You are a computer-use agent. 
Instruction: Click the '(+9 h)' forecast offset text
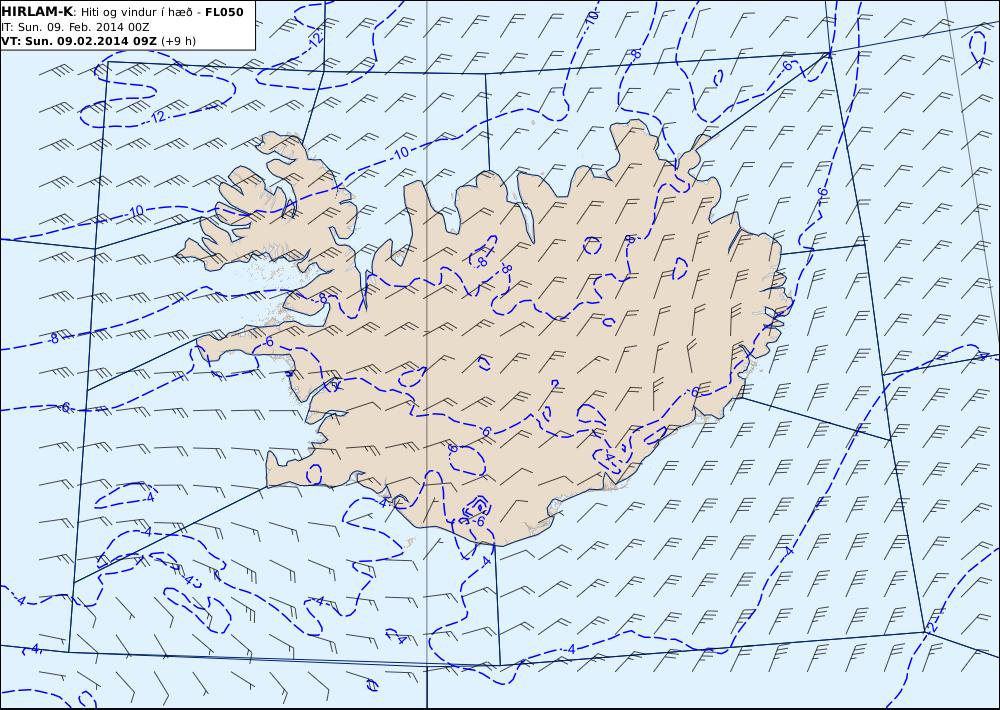click(179, 41)
